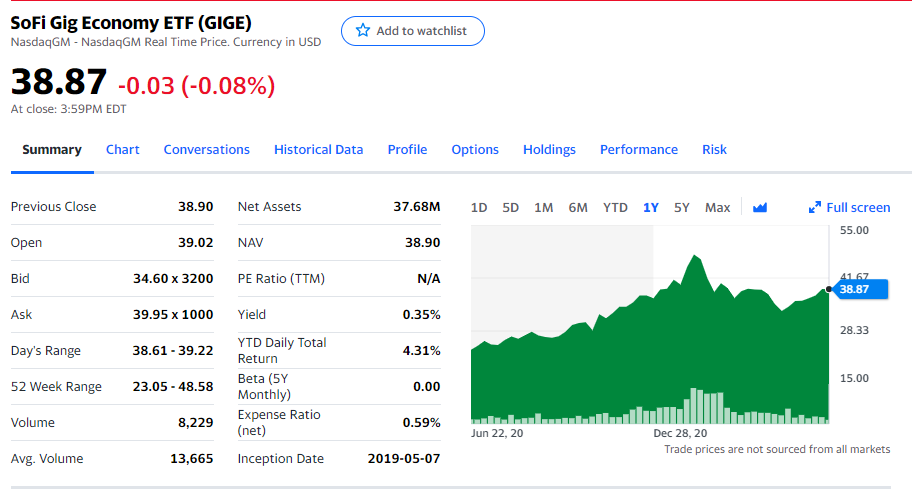Open the Chart tab
Viewport: 912px width, 497px height.
click(123, 150)
